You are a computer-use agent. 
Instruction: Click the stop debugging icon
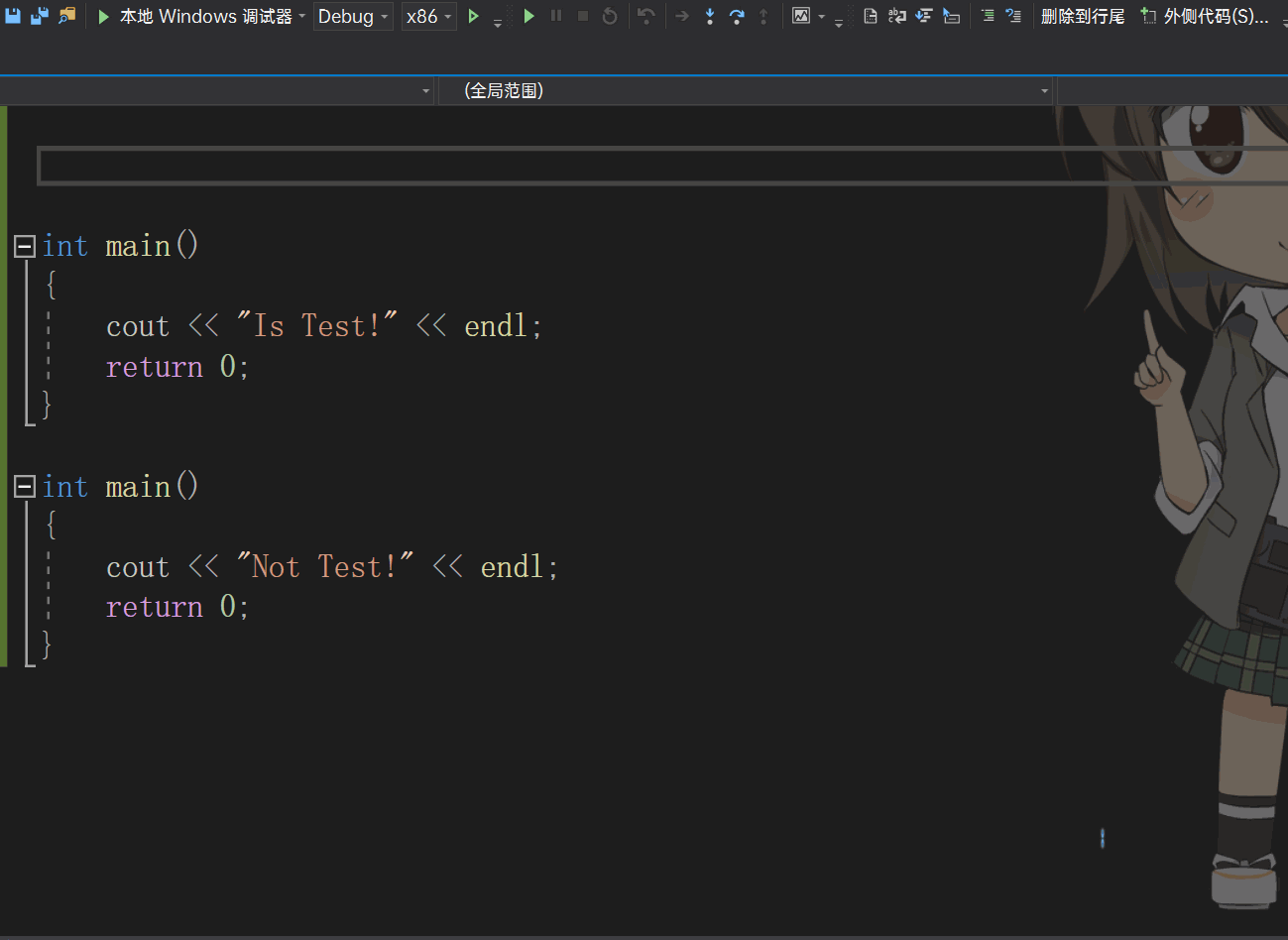[583, 16]
